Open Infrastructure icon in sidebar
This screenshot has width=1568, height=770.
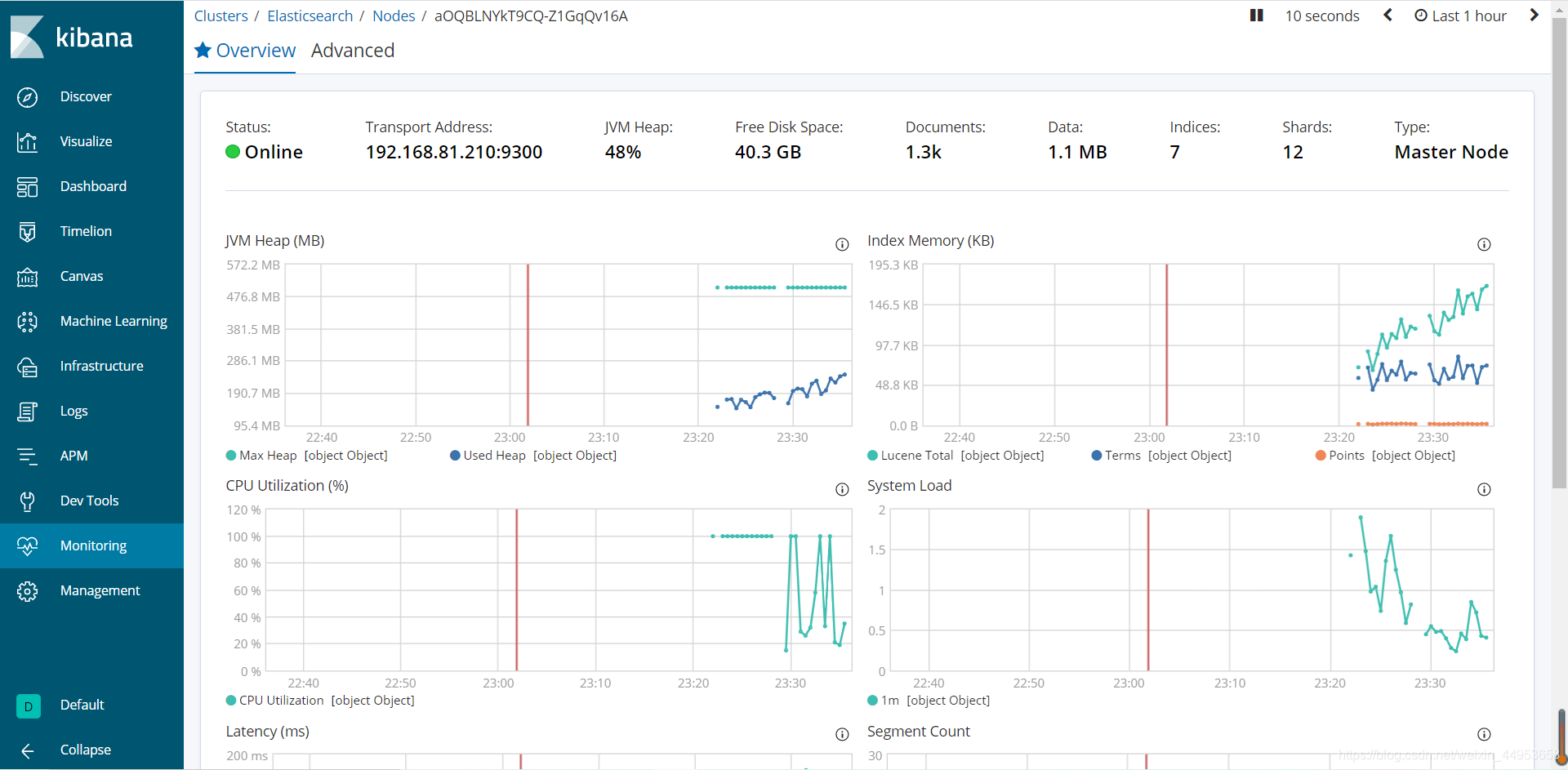[27, 367]
